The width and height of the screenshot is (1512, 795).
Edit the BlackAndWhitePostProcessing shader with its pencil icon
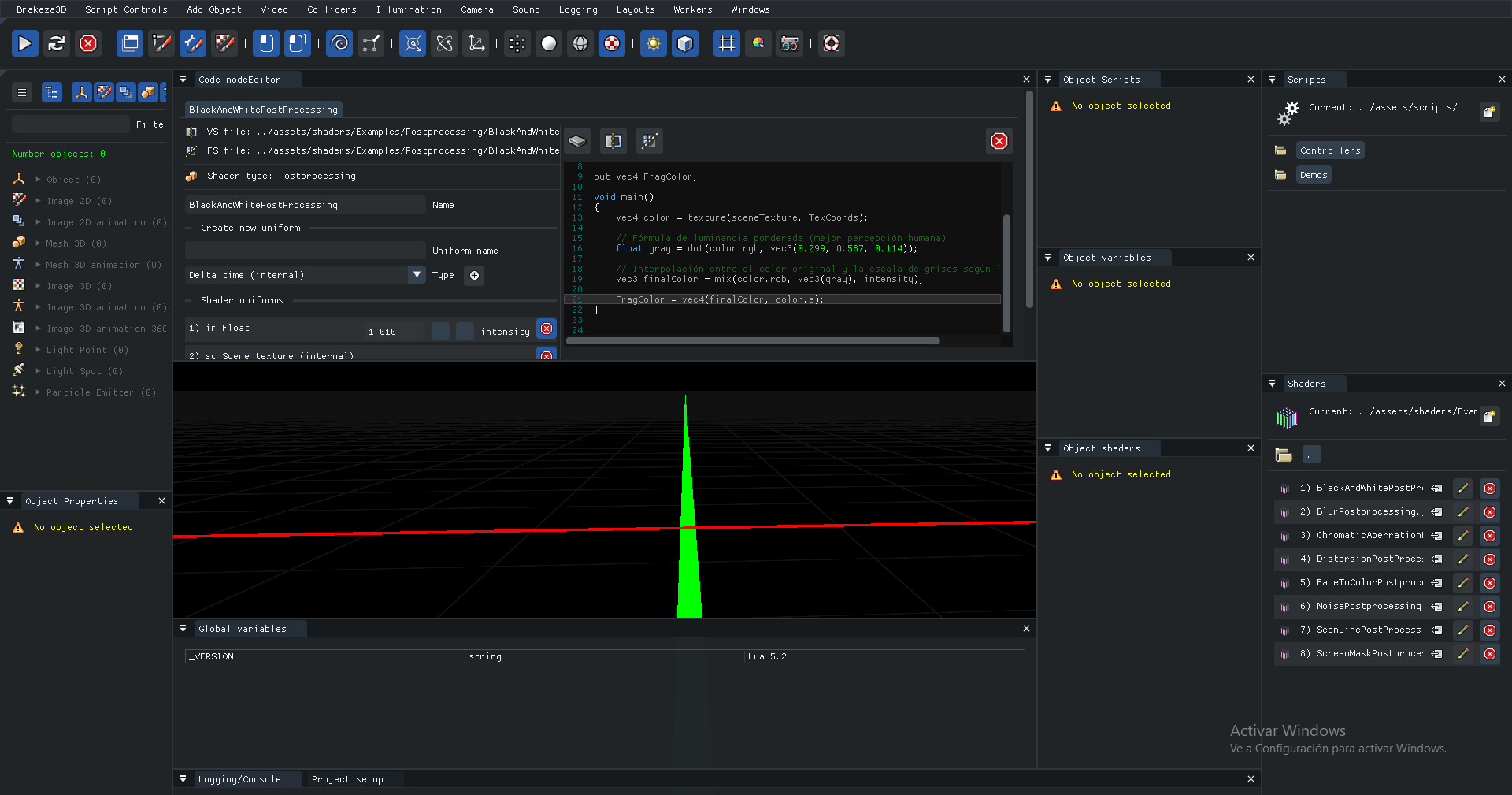pyautogui.click(x=1463, y=489)
